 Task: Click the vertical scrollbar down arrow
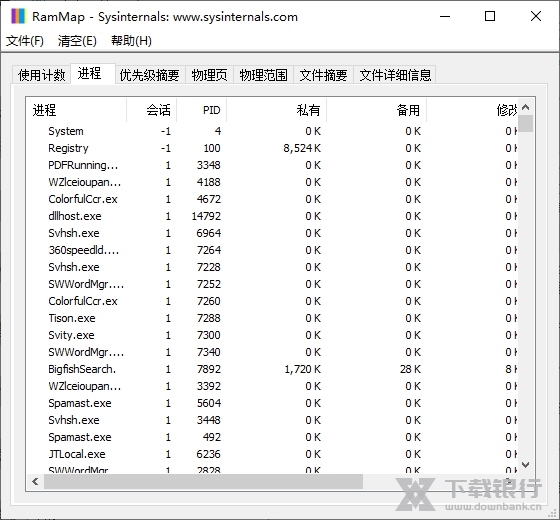[x=525, y=465]
